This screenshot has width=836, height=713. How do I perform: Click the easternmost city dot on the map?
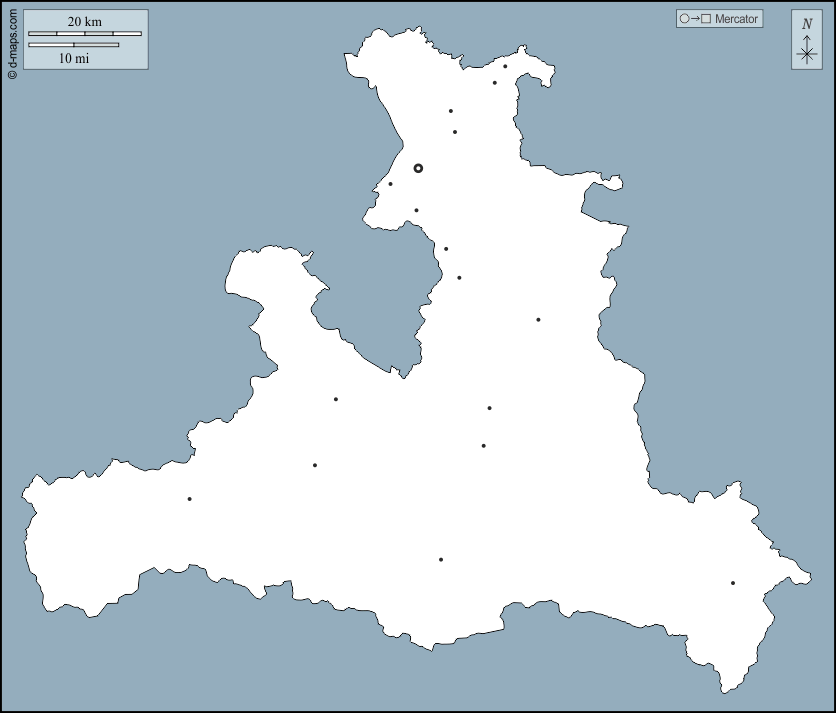(x=732, y=583)
